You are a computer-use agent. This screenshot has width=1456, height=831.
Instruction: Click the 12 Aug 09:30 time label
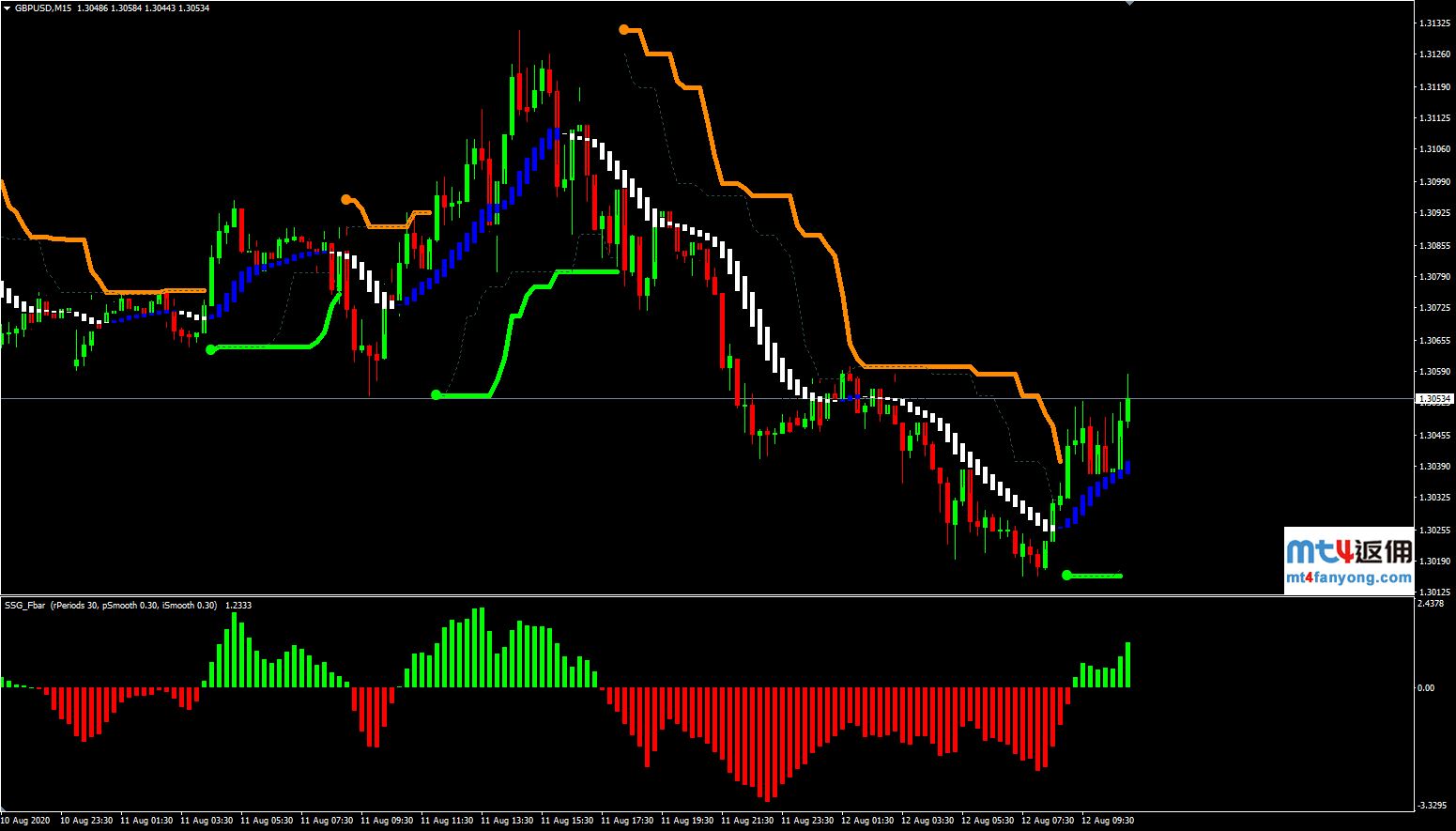pyautogui.click(x=1108, y=821)
